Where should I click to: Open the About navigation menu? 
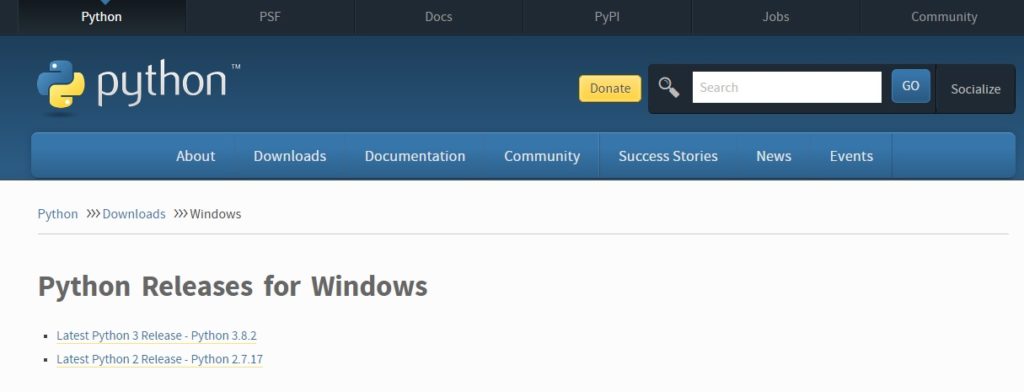pyautogui.click(x=195, y=156)
